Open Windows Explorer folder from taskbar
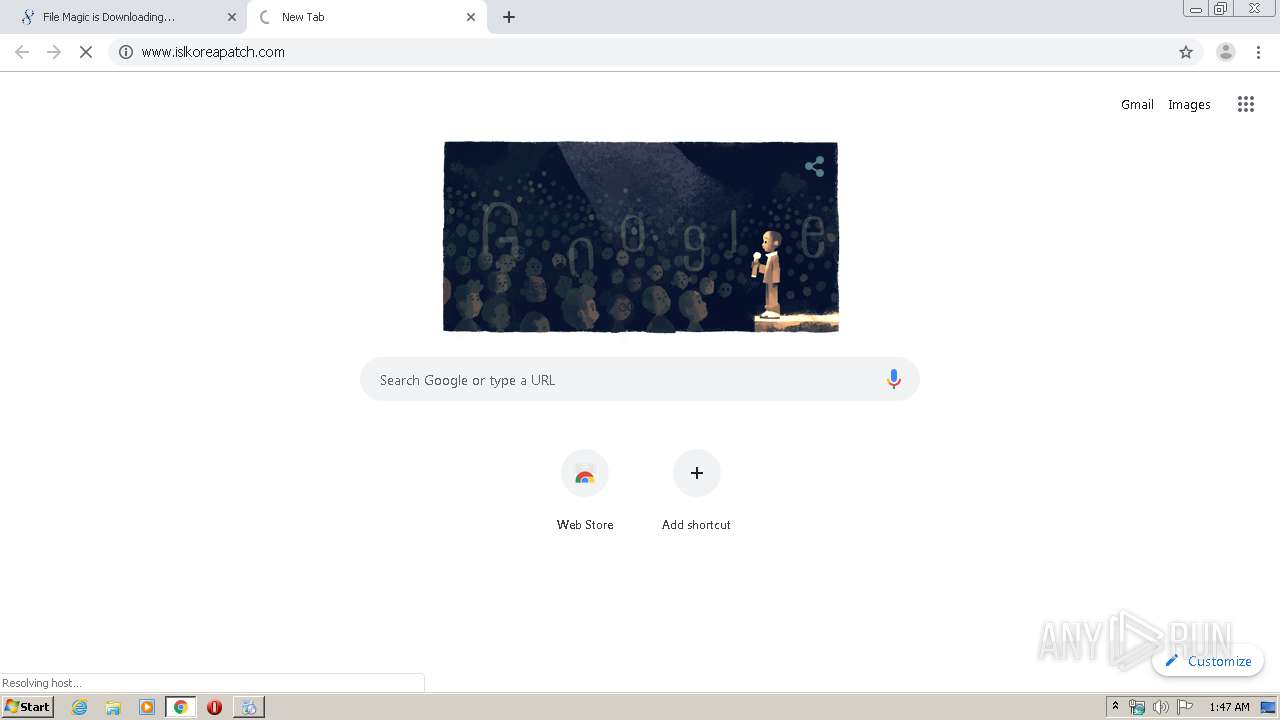This screenshot has height=720, width=1280. [113, 707]
